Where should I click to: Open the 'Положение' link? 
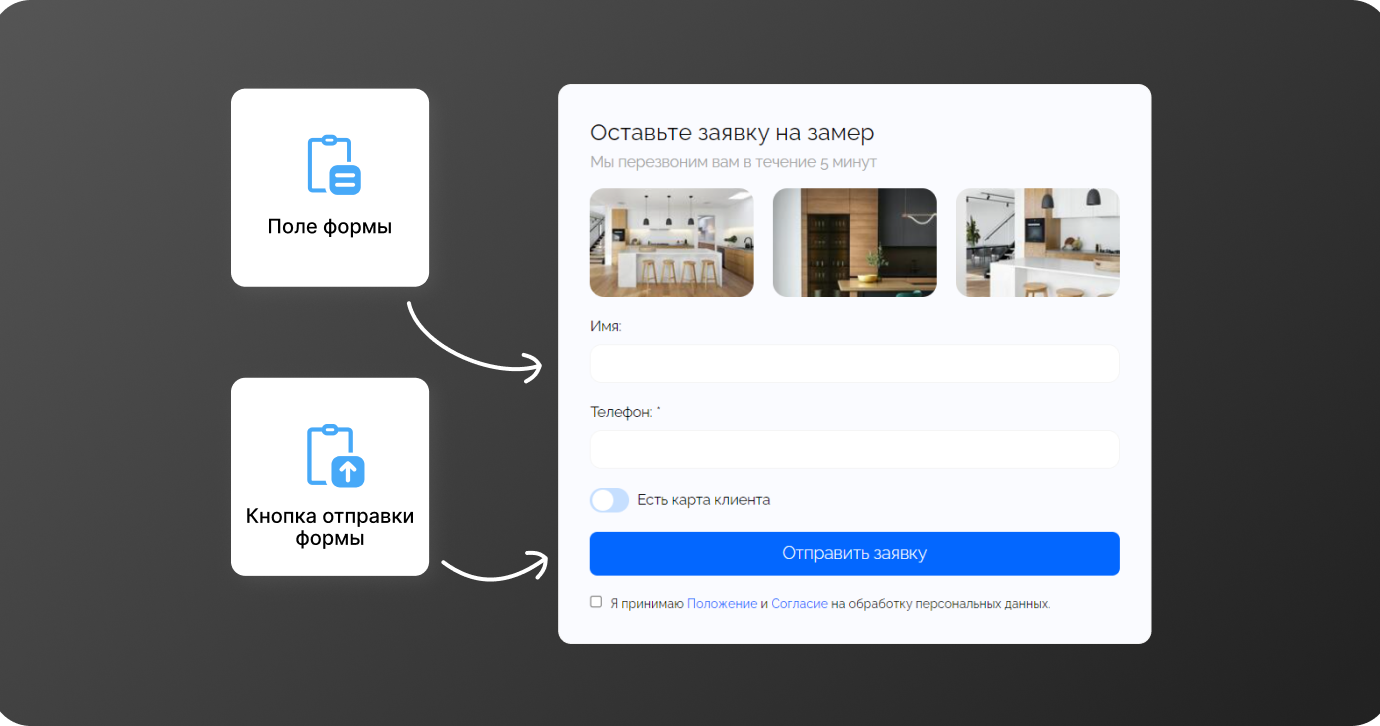pos(722,604)
